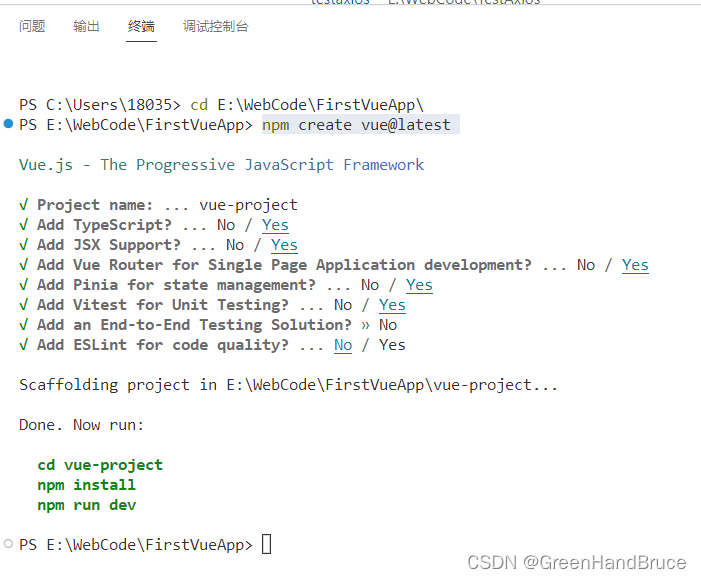This screenshot has height=579, width=701.
Task: Switch to the 问题 tab
Action: click(32, 26)
